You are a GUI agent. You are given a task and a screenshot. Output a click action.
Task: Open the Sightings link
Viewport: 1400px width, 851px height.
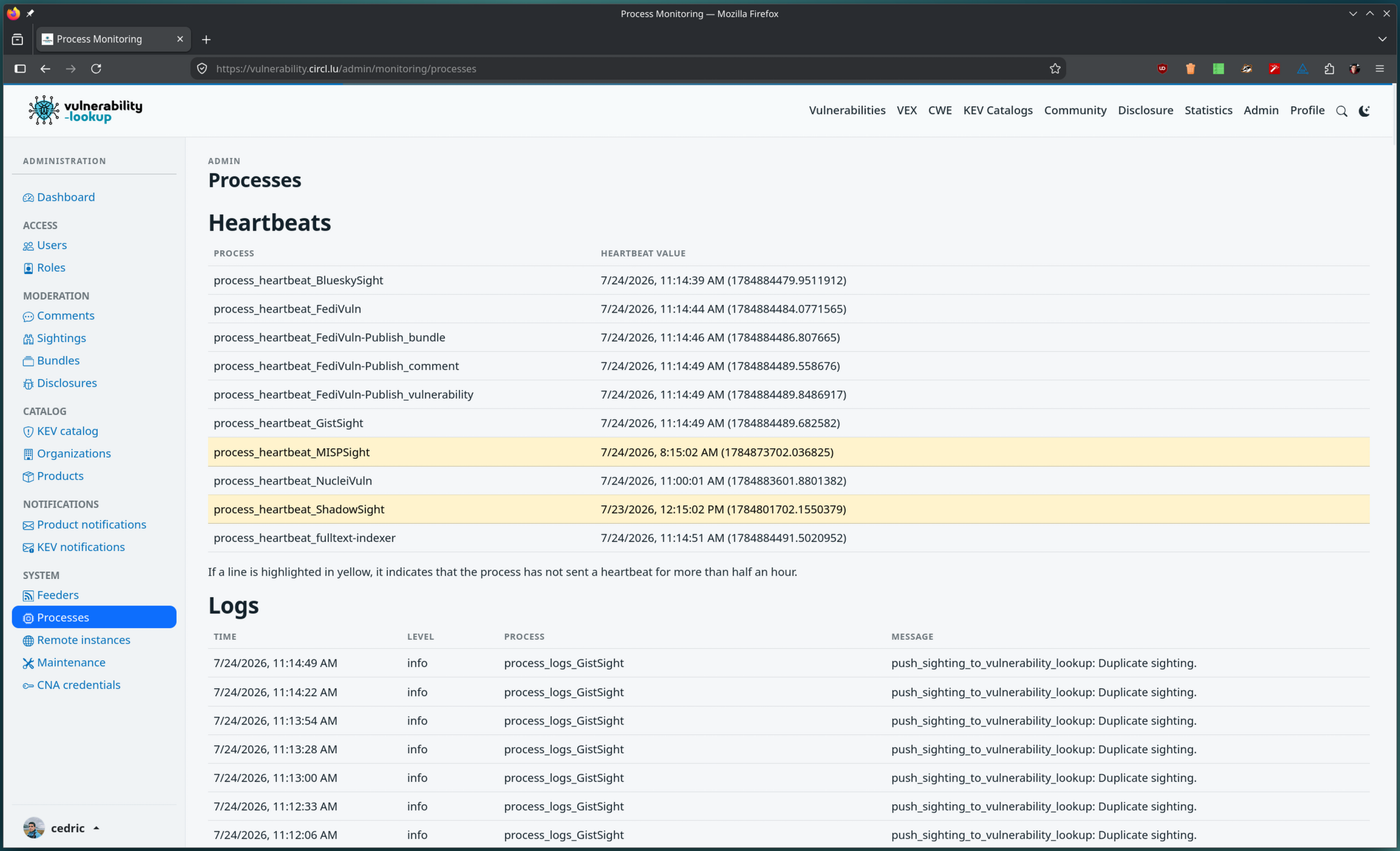61,338
